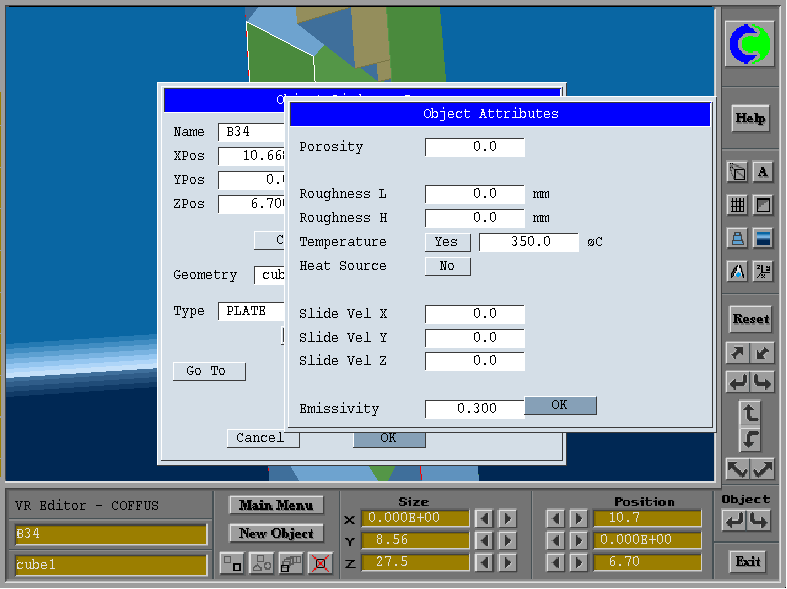787x589 pixels.
Task: Click the Emissivity input field
Action: click(x=474, y=409)
